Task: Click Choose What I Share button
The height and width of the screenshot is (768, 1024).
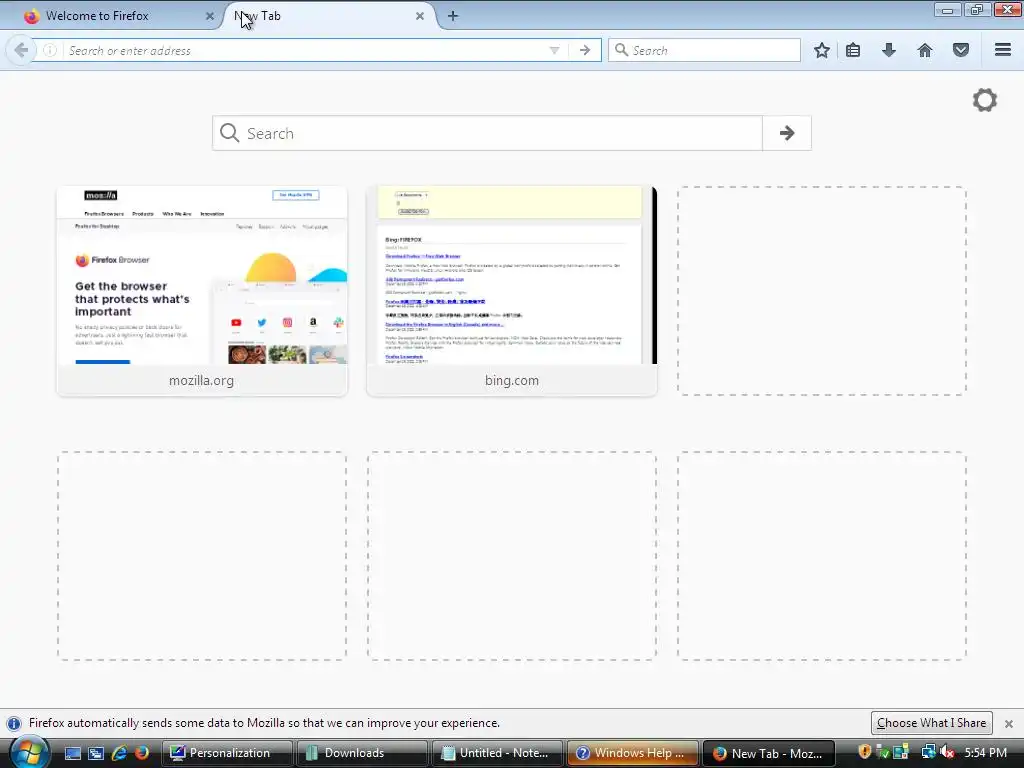Action: 931,723
